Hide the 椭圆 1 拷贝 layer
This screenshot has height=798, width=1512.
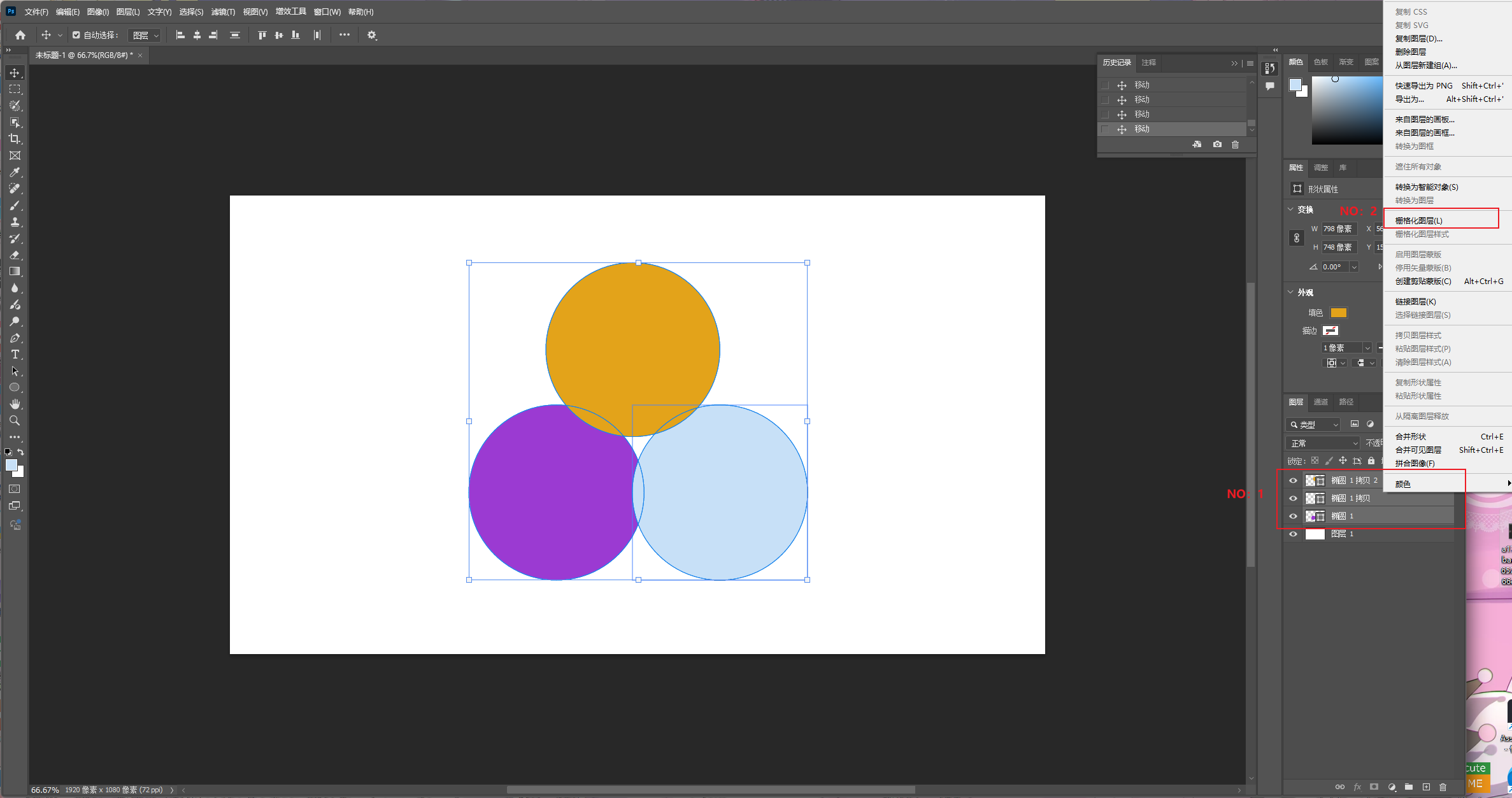tap(1293, 498)
